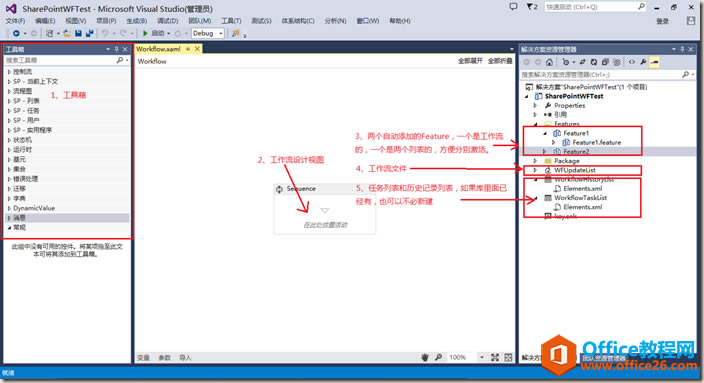Click the magnifier zoom icon in designer footer
The image size is (704, 383).
point(438,357)
